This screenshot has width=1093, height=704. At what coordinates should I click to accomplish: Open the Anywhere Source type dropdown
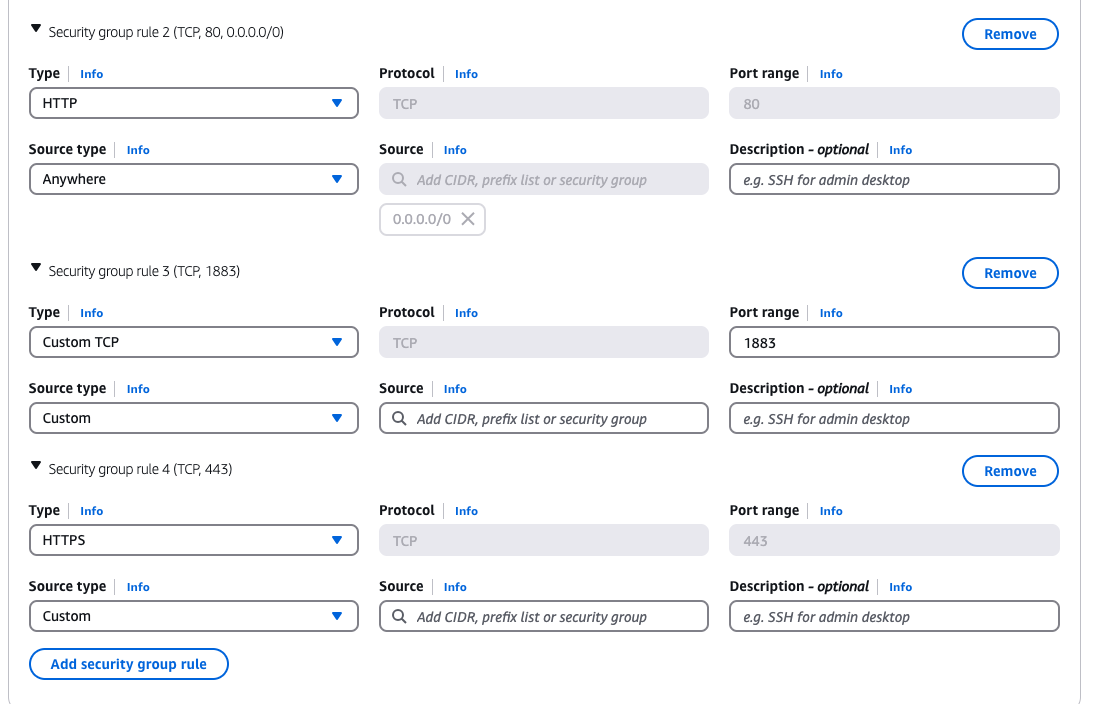tap(193, 179)
